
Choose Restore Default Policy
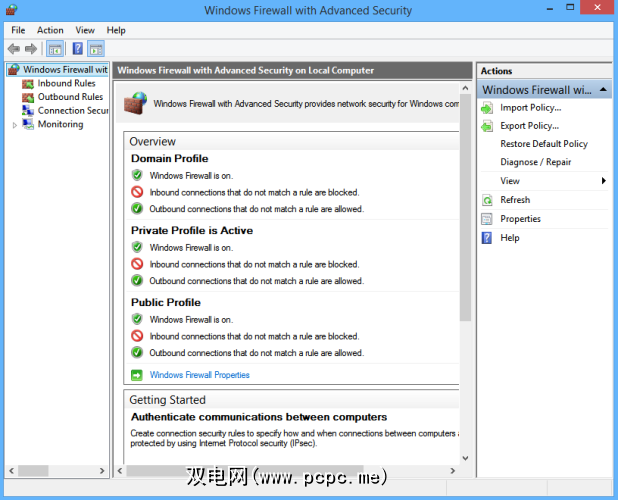(544, 144)
